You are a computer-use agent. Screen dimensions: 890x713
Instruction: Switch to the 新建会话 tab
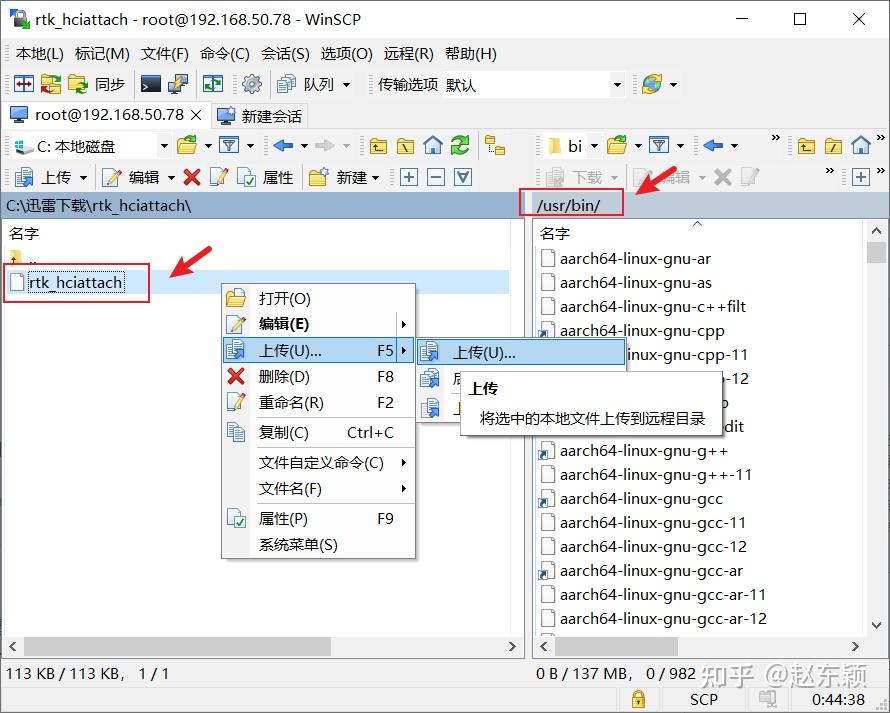(261, 116)
